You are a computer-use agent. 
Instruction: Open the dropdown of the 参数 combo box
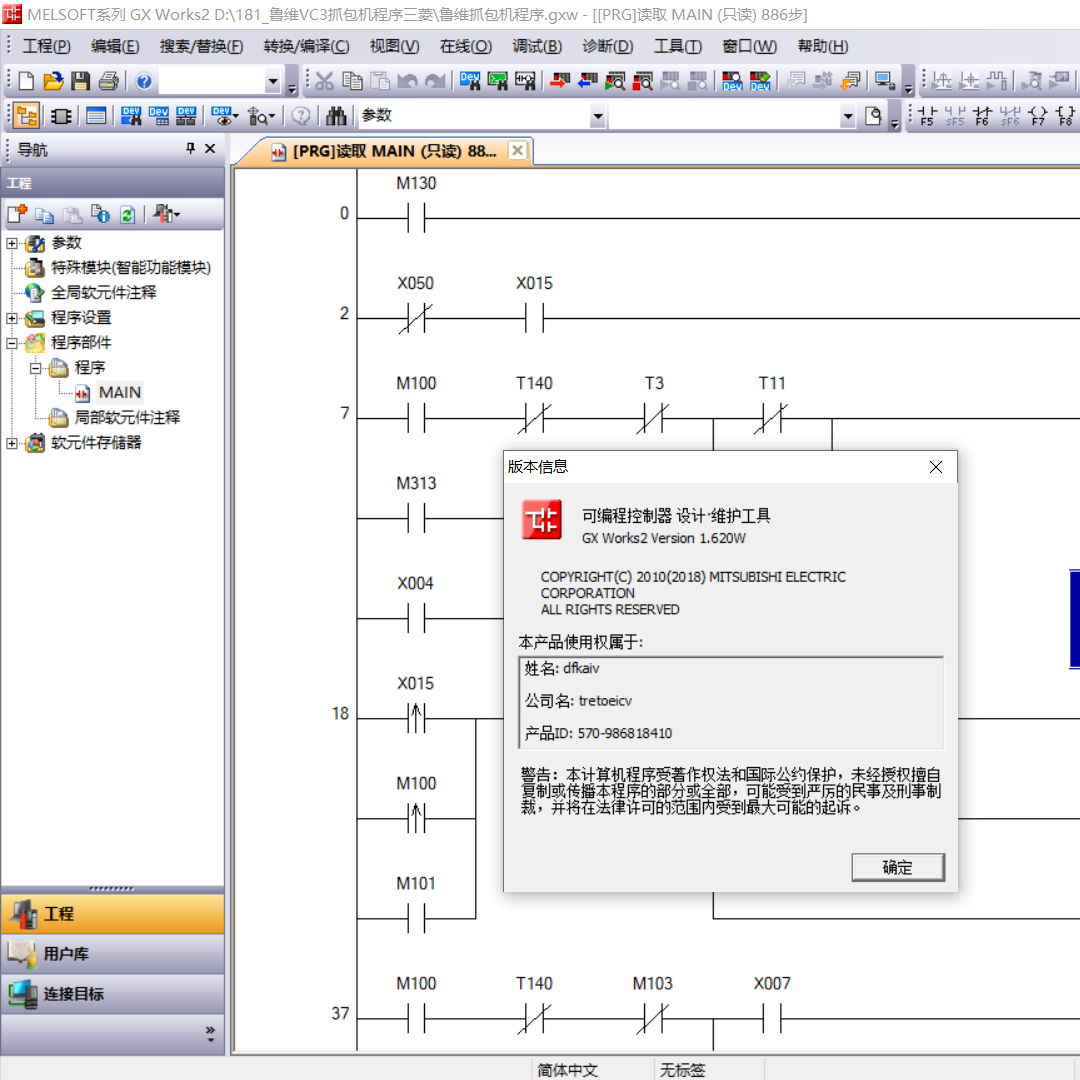click(598, 116)
